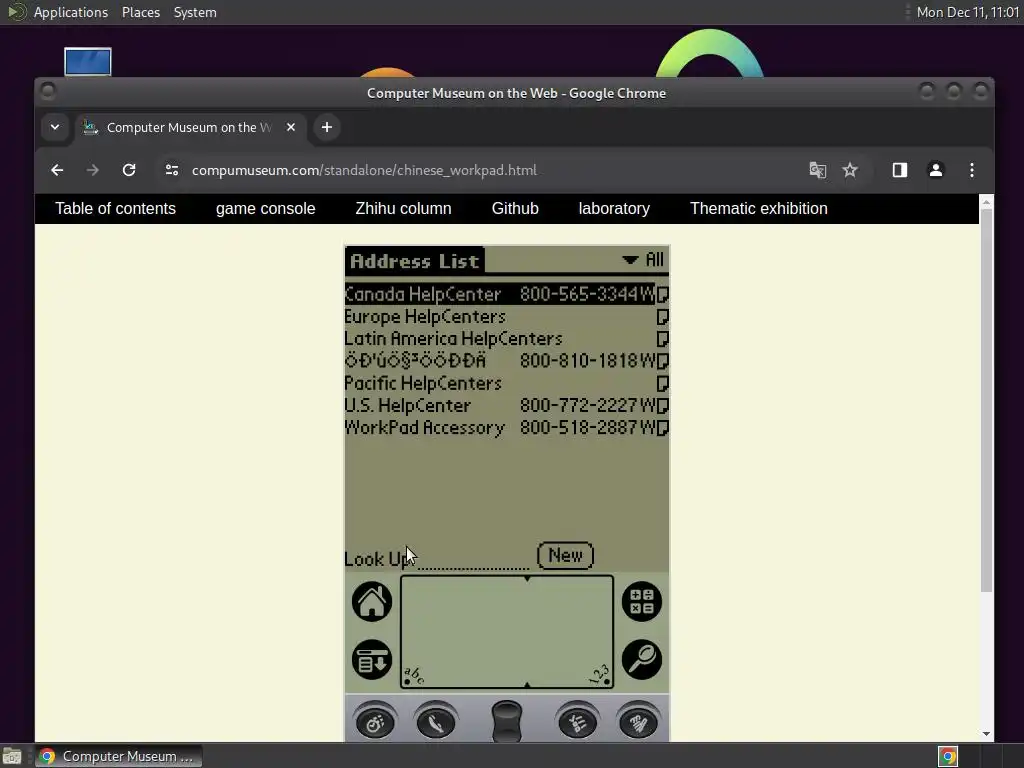The image size is (1024, 768).
Task: Tap the New address button
Action: click(x=566, y=556)
